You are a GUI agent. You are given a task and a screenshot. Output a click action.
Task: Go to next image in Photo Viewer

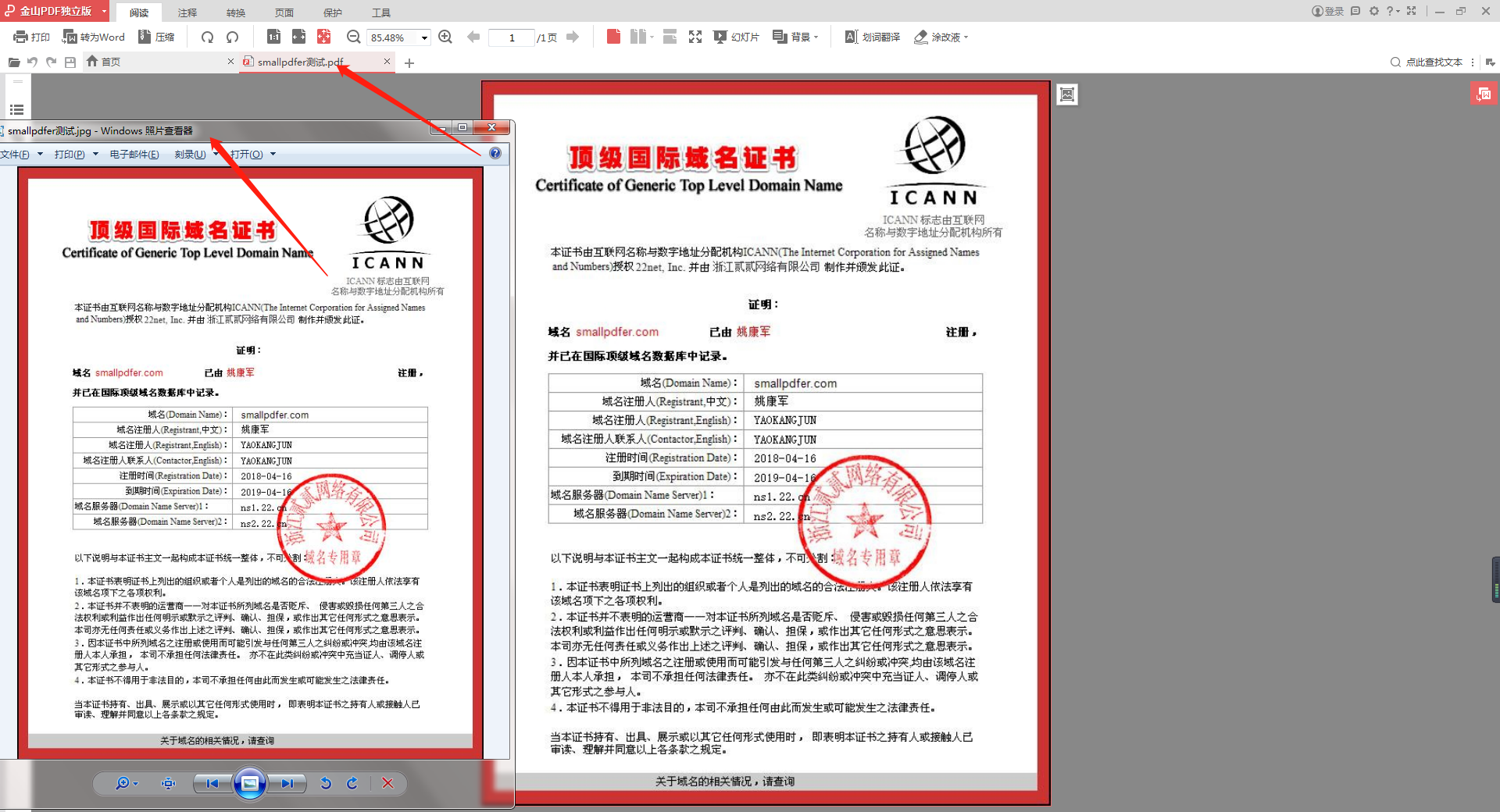[x=287, y=783]
